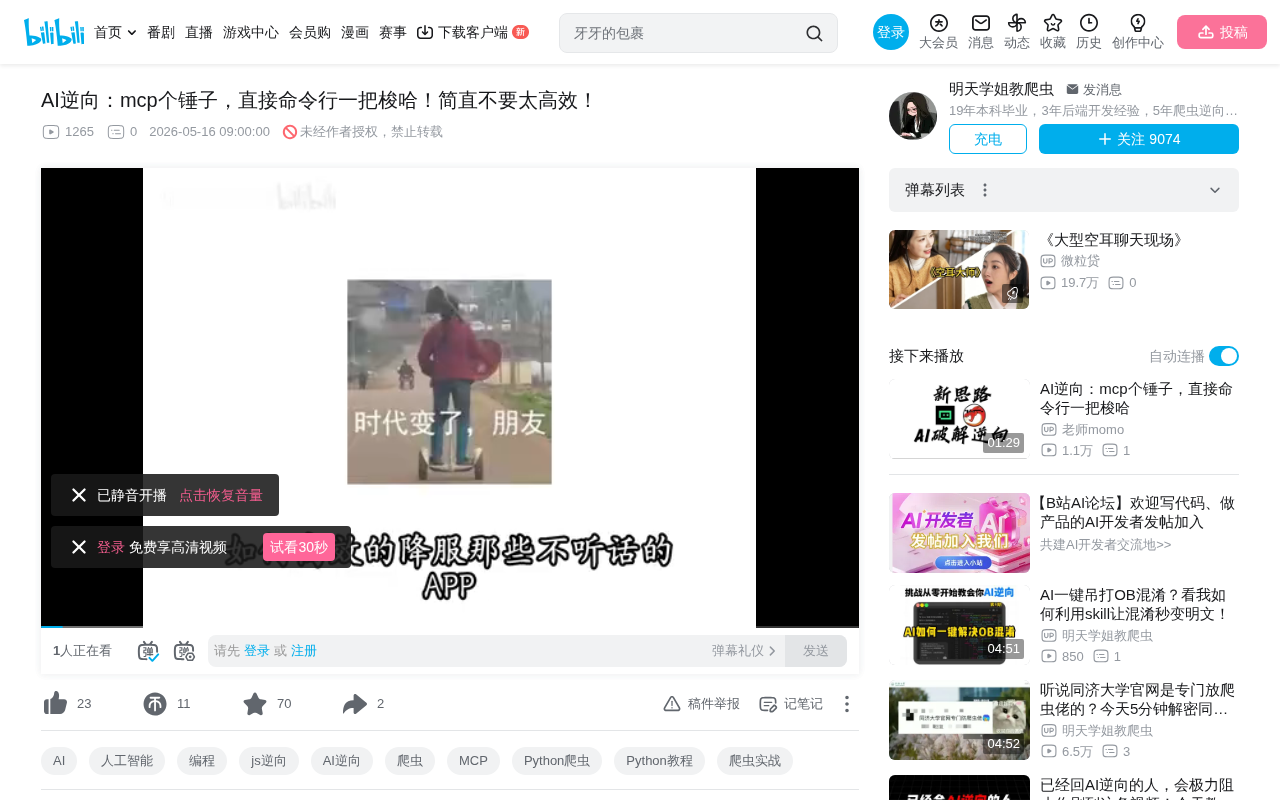The height and width of the screenshot is (800, 1280).
Task: Give a coin to the video
Action: click(x=155, y=704)
